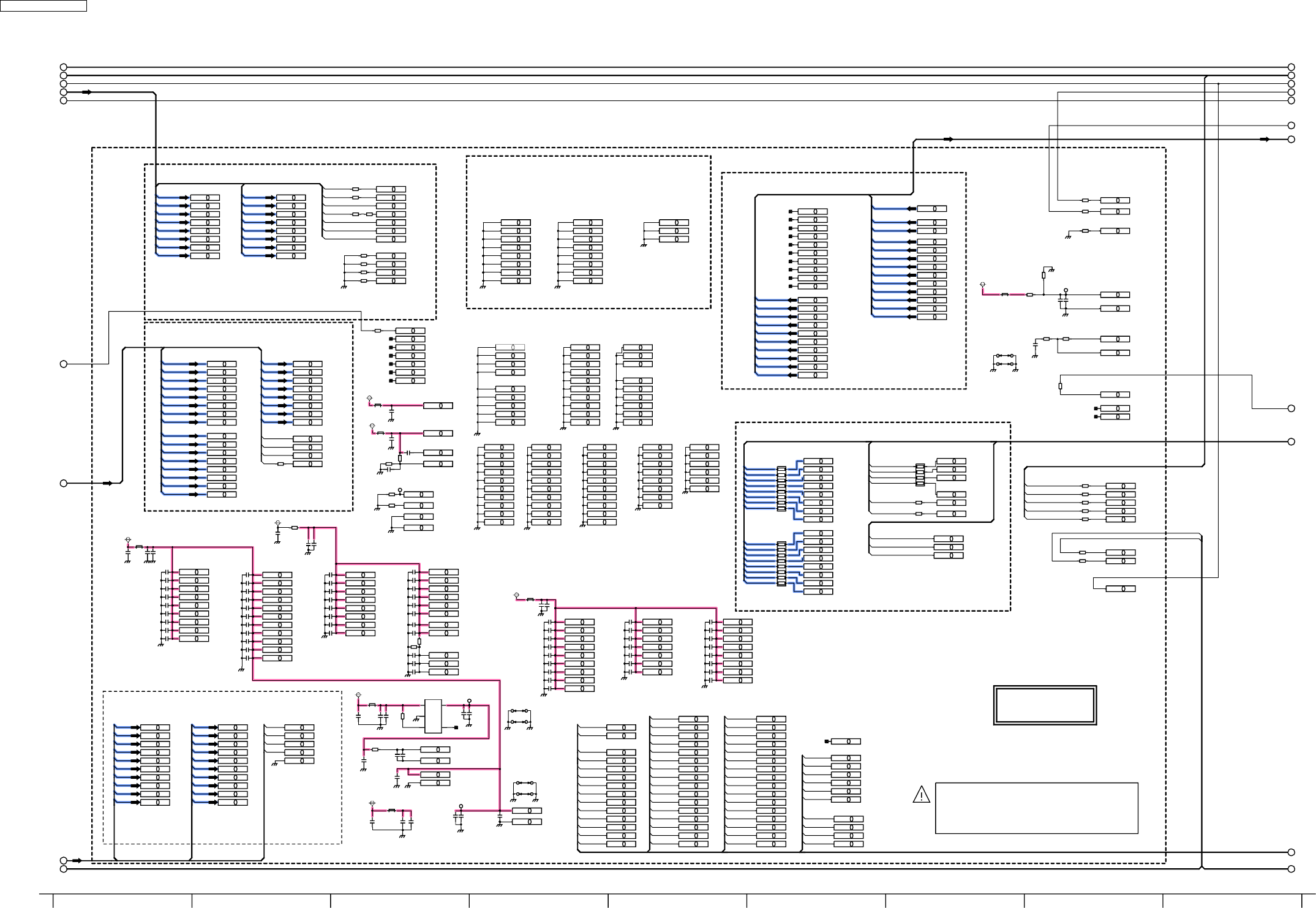Click the blank label box in top-left corner
This screenshot has height=908, width=1316.
click(43, 6)
